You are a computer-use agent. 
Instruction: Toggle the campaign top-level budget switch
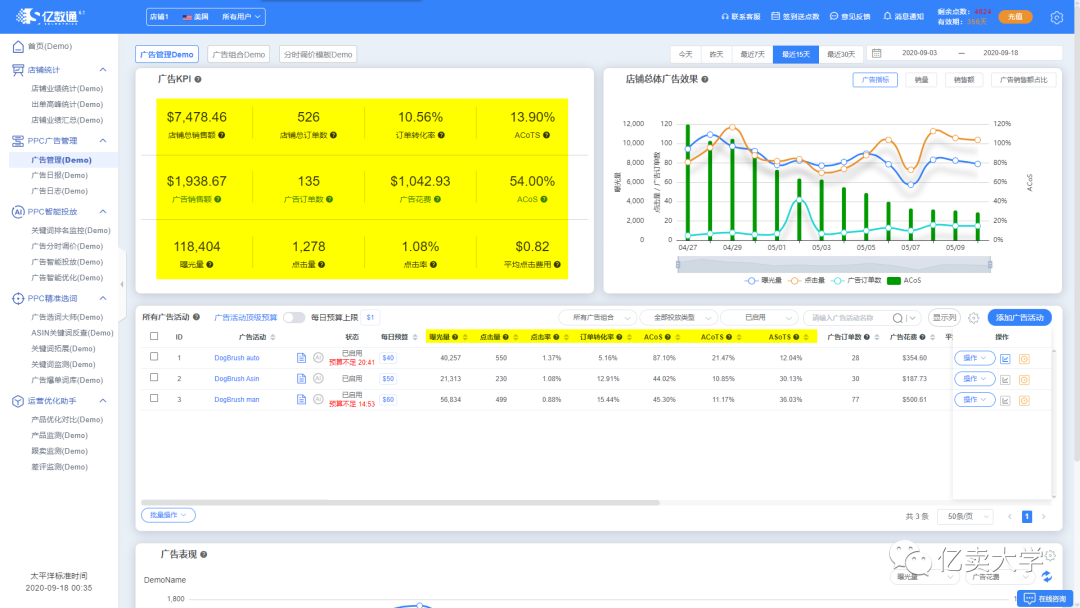point(294,317)
